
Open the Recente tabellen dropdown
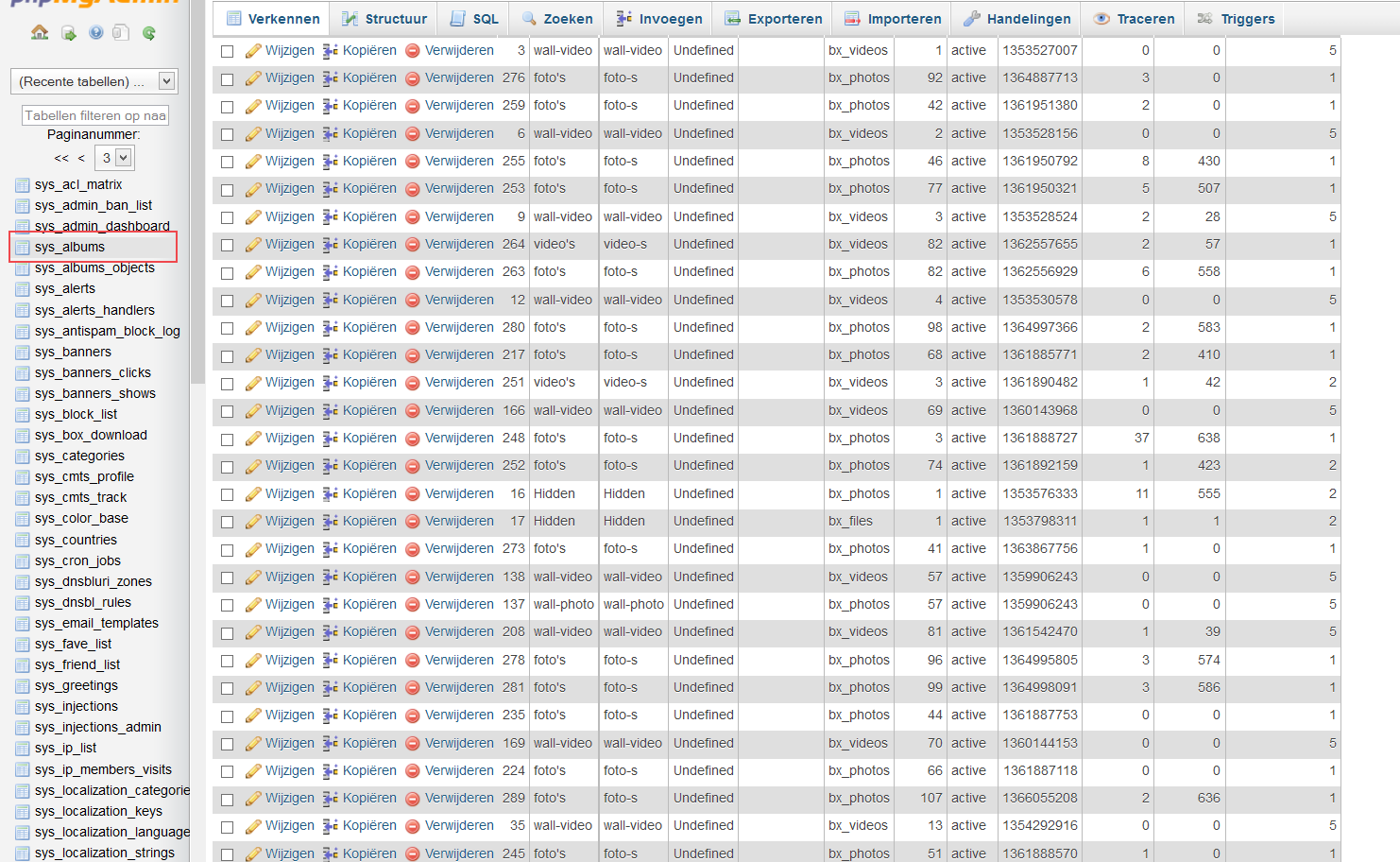(x=94, y=81)
